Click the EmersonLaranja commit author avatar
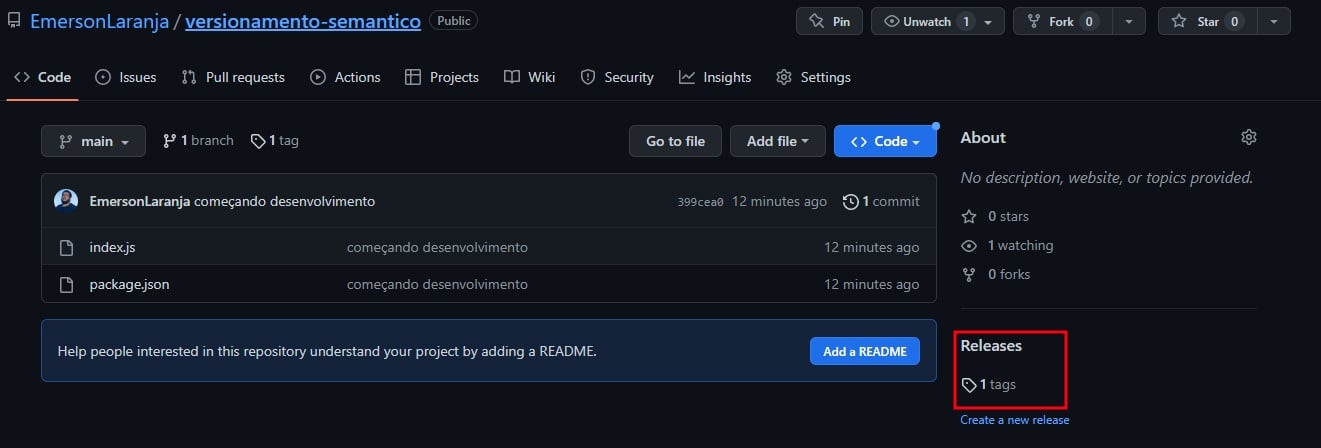1321x448 pixels. coord(66,201)
